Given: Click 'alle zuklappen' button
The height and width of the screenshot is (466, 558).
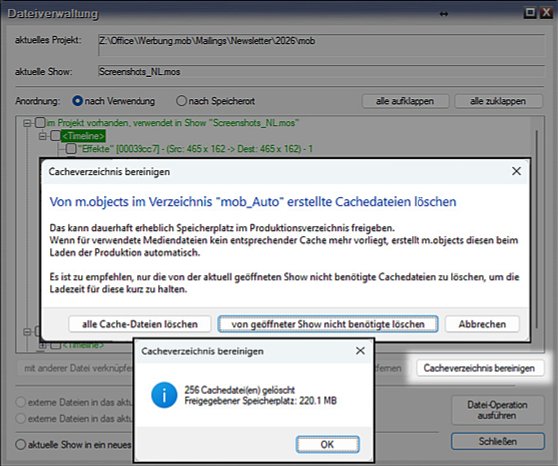Looking at the screenshot, I should coord(498,101).
